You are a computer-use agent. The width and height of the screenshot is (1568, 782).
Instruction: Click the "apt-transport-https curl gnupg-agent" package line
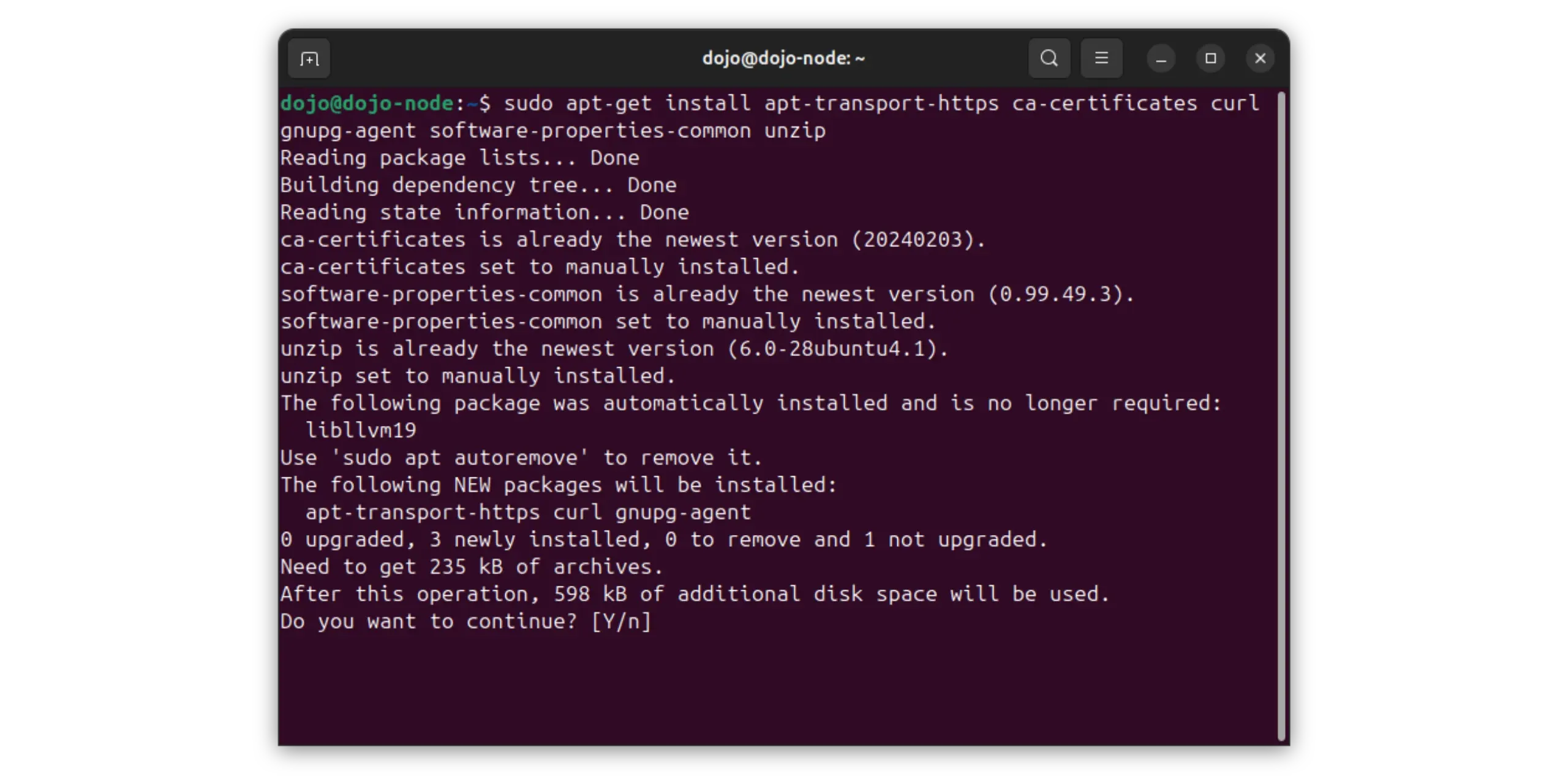(x=528, y=512)
